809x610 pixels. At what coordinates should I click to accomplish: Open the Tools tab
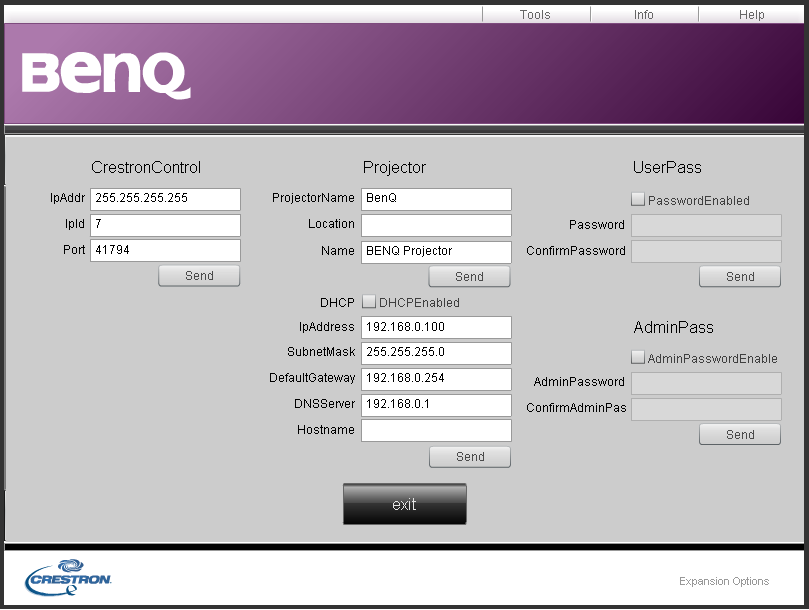(x=536, y=14)
